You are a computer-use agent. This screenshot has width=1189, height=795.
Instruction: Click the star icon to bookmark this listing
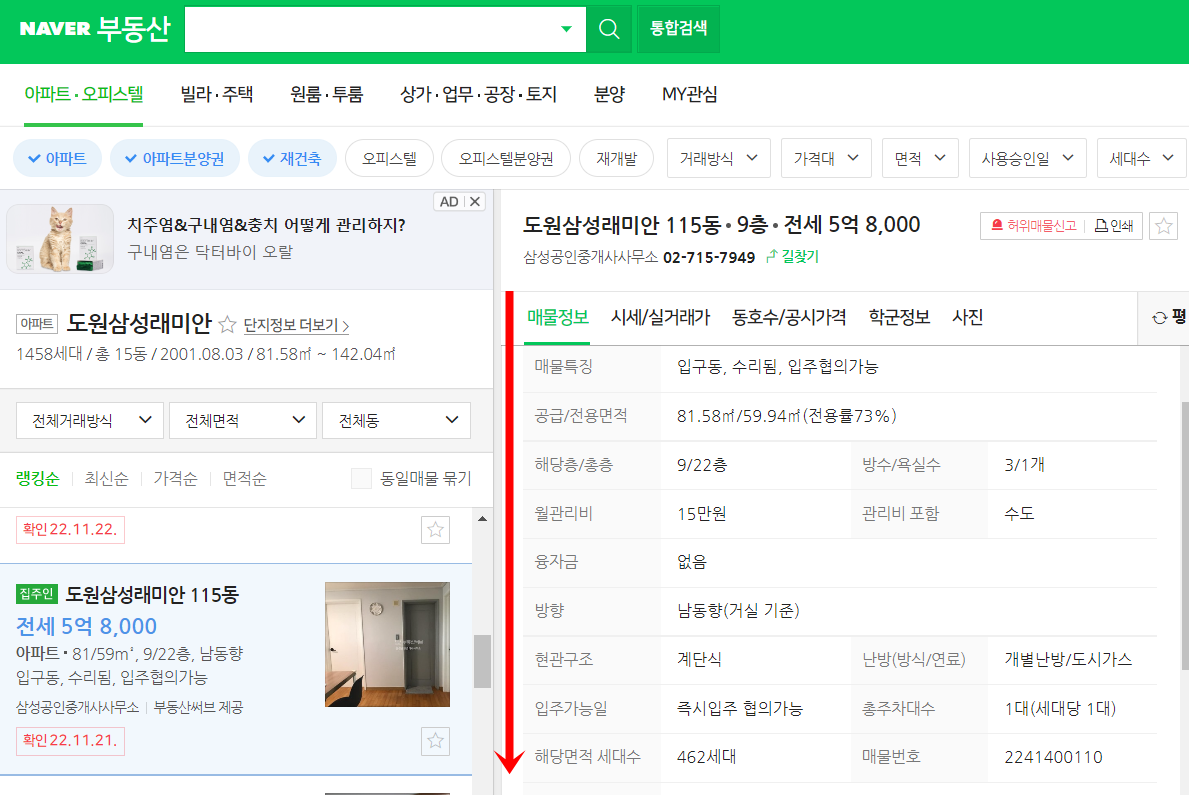(1162, 225)
